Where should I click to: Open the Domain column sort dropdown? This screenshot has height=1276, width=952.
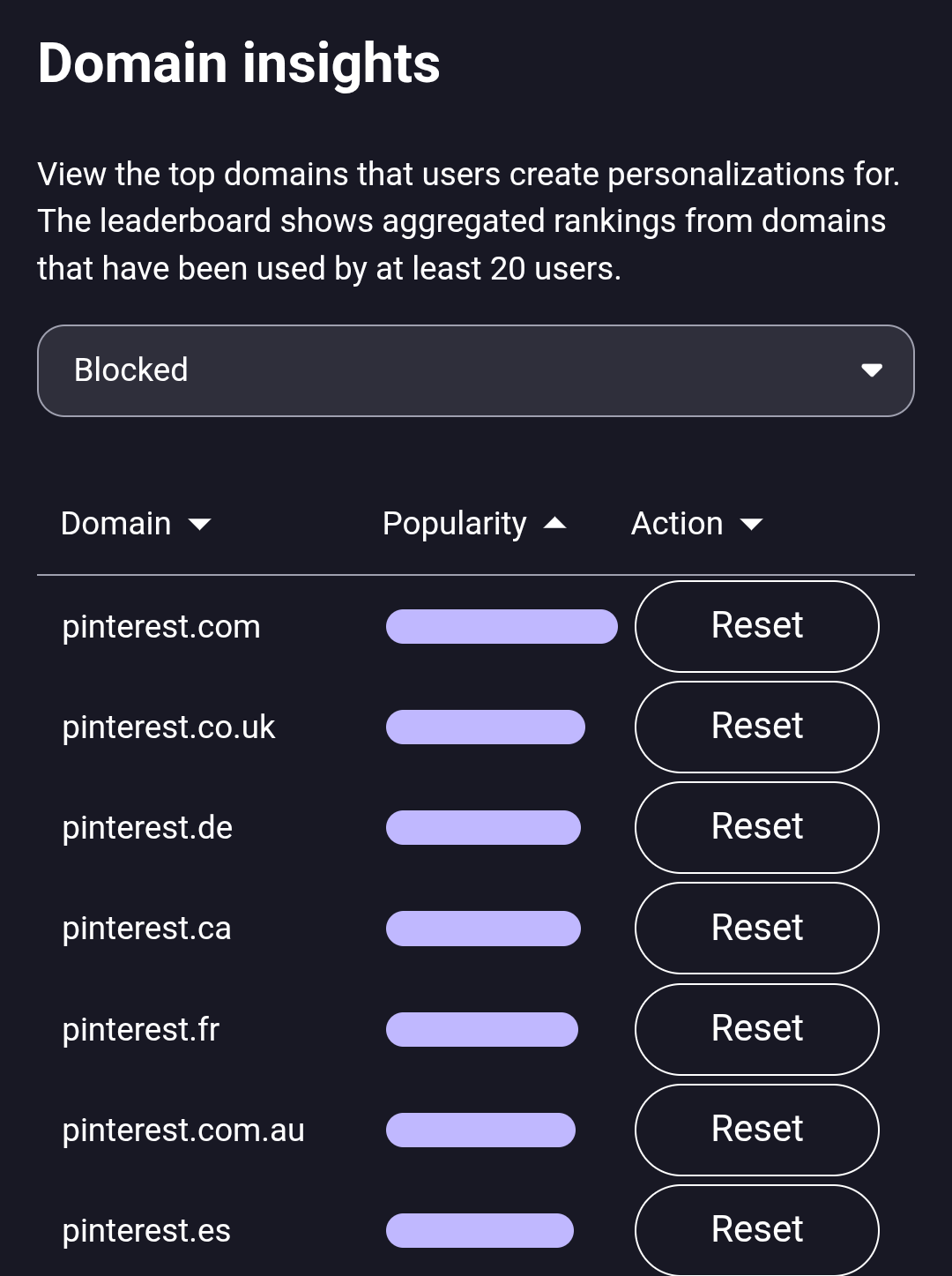tap(201, 525)
